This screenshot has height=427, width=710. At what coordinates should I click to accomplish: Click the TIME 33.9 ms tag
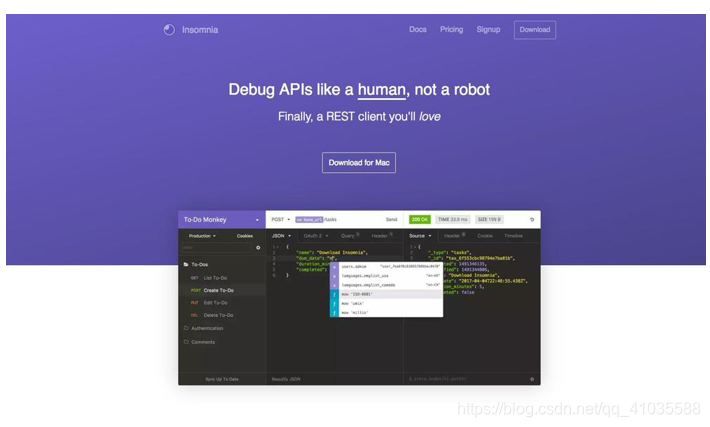(452, 220)
